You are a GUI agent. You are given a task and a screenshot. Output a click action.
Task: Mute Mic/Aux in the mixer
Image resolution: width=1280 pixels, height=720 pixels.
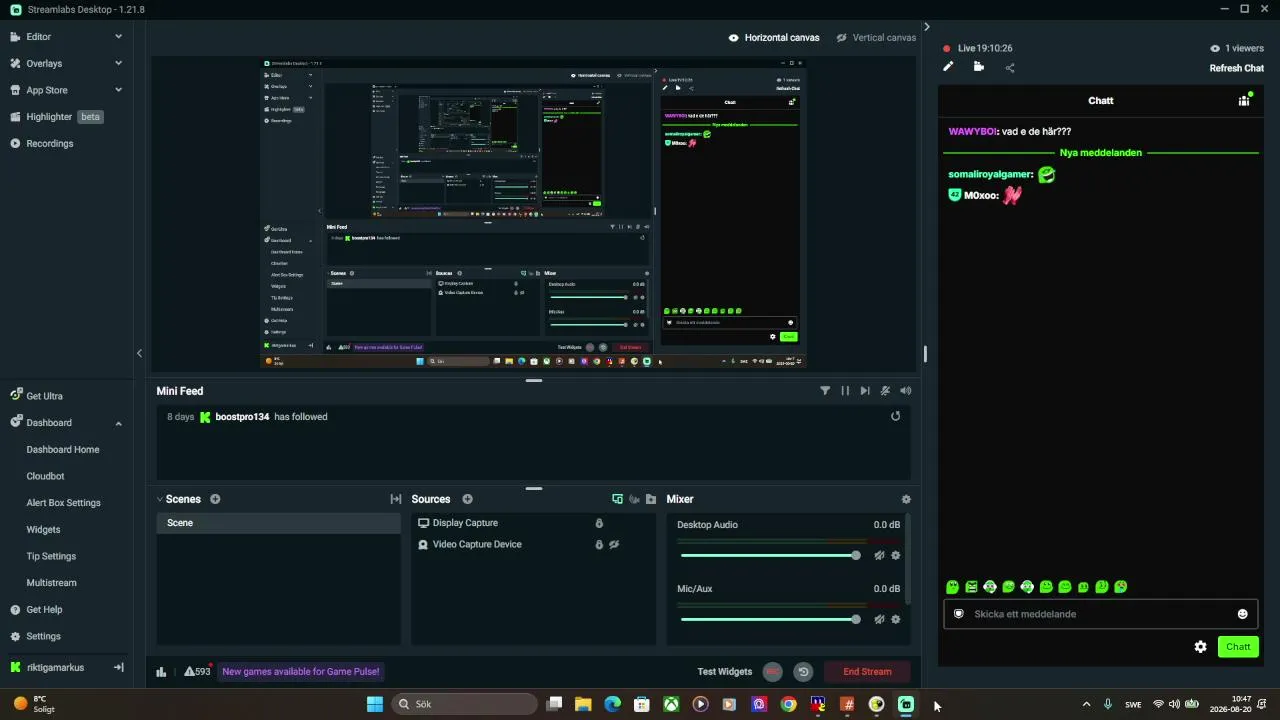tap(879, 619)
